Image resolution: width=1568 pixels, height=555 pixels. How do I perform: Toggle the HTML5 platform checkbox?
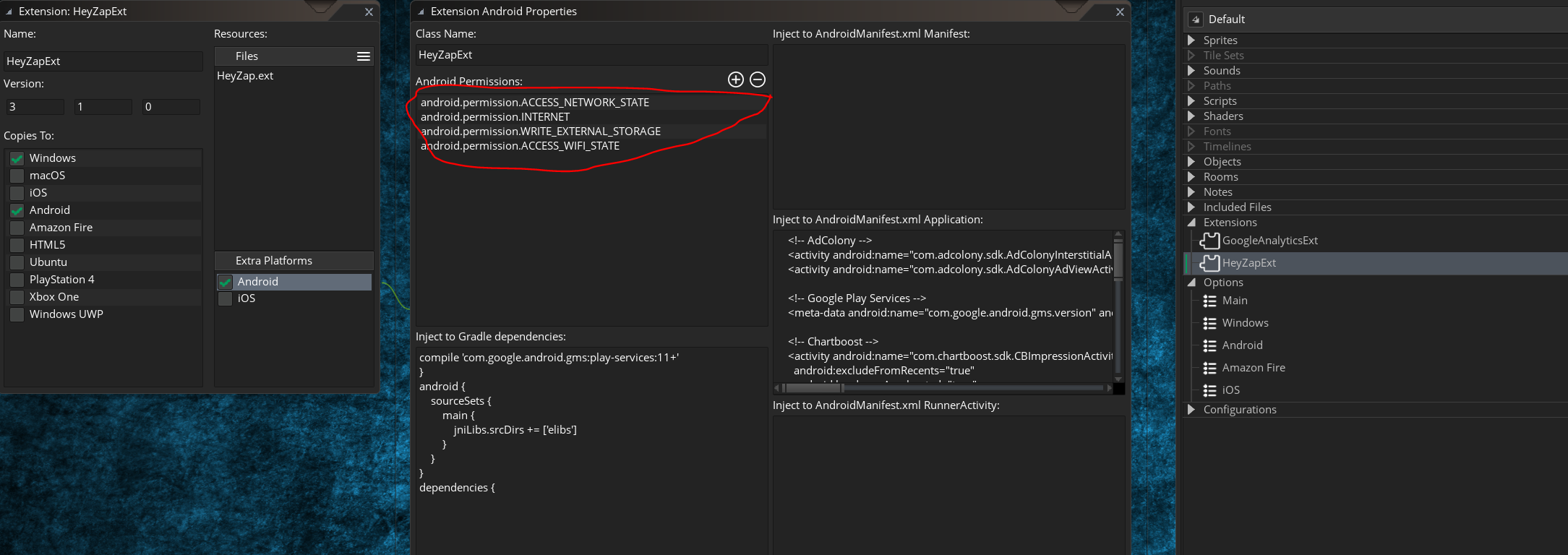[17, 245]
